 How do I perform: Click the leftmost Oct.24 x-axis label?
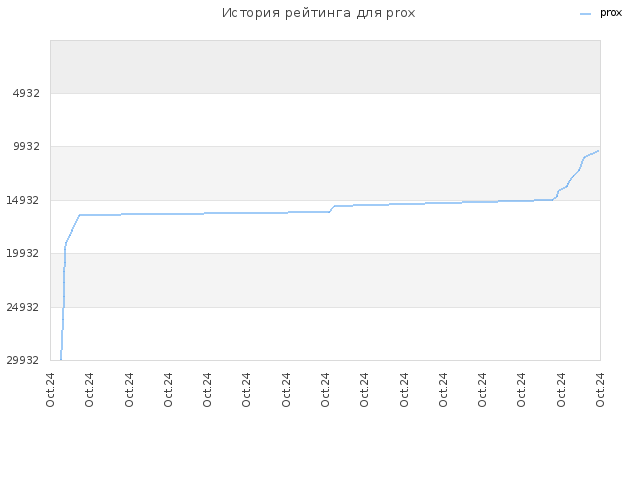[x=50, y=390]
